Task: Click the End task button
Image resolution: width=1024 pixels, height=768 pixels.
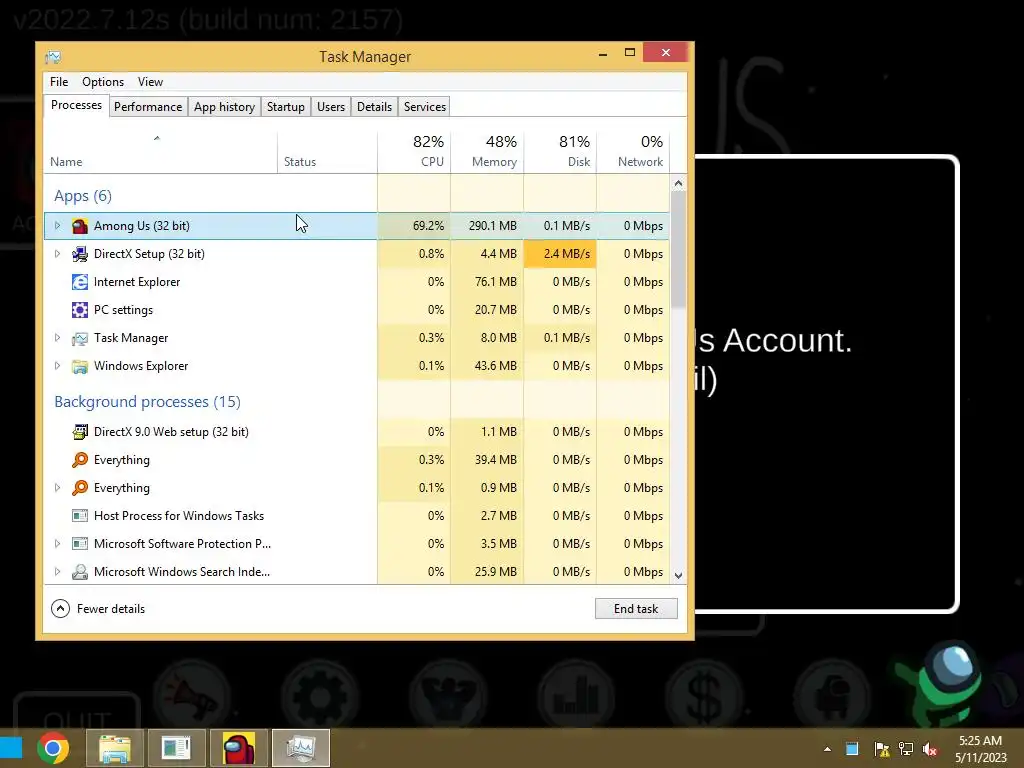Action: (x=636, y=609)
